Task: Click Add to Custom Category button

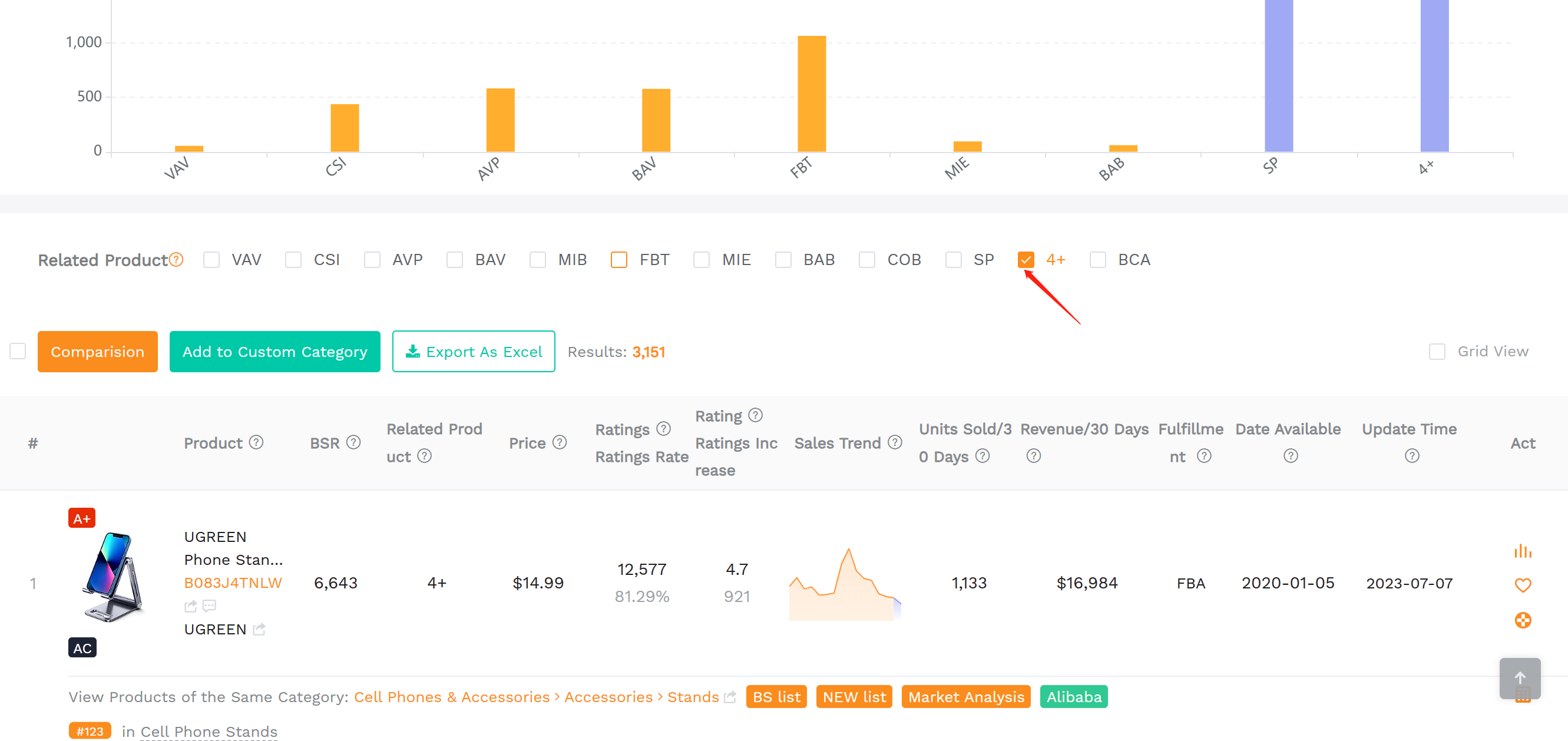Action: pyautogui.click(x=274, y=351)
